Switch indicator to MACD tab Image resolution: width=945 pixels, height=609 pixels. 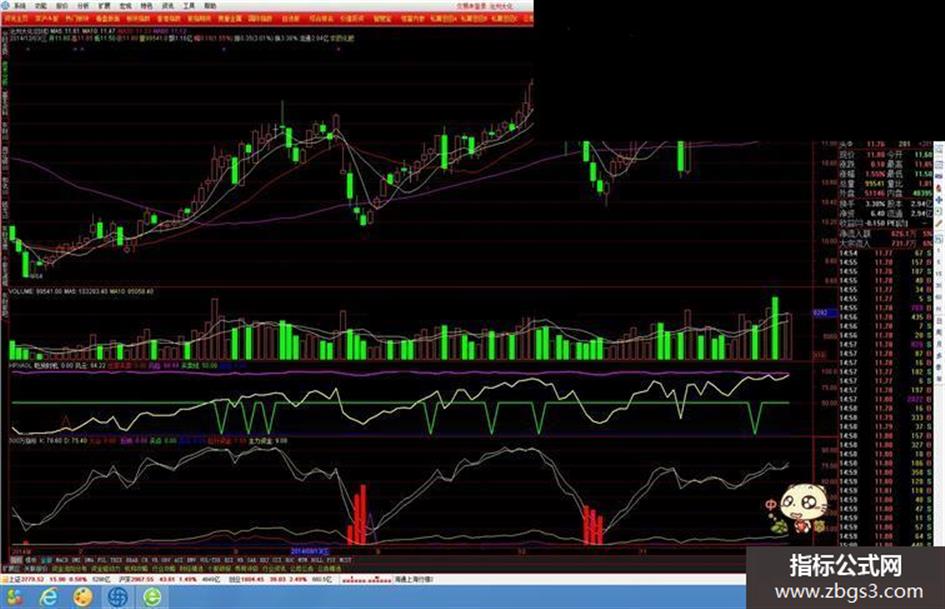pos(61,560)
